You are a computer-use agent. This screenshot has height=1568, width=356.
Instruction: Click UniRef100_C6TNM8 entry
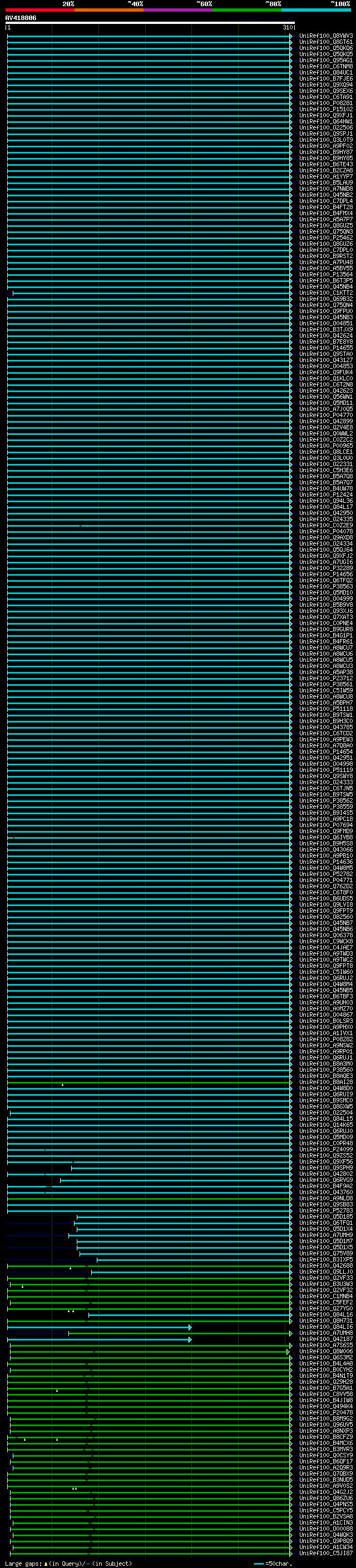(325, 66)
